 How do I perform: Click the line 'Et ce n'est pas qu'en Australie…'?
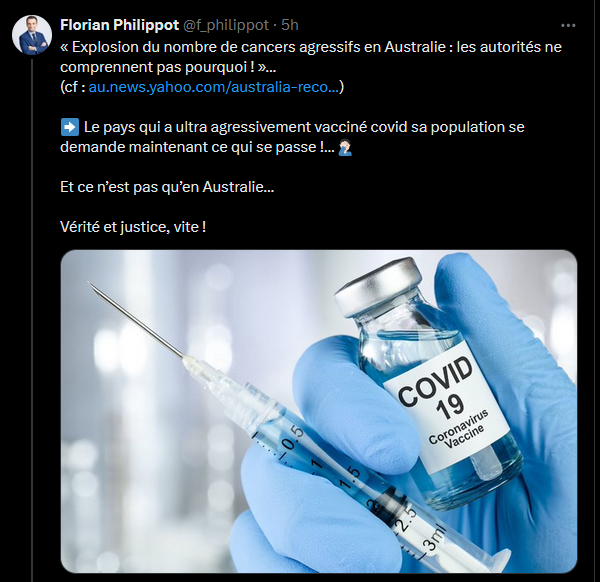tap(167, 187)
